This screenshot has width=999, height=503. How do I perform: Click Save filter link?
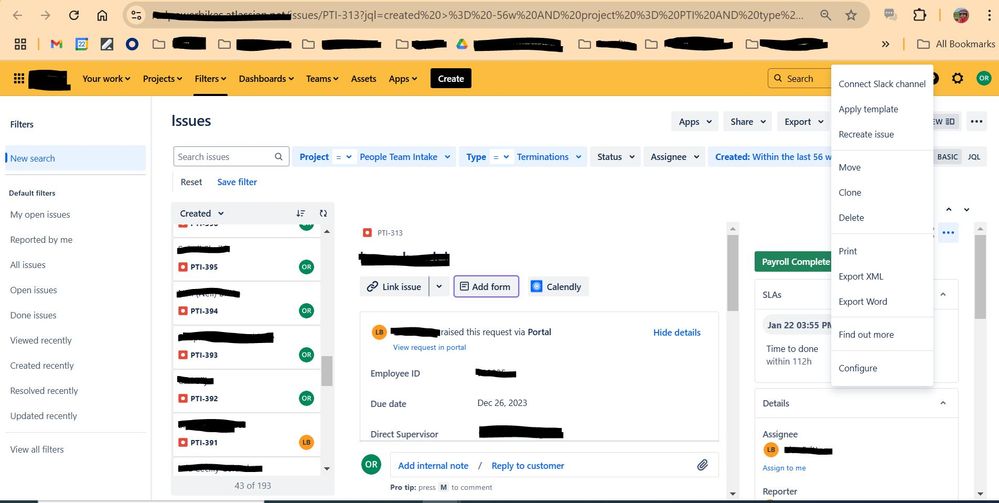click(x=237, y=182)
